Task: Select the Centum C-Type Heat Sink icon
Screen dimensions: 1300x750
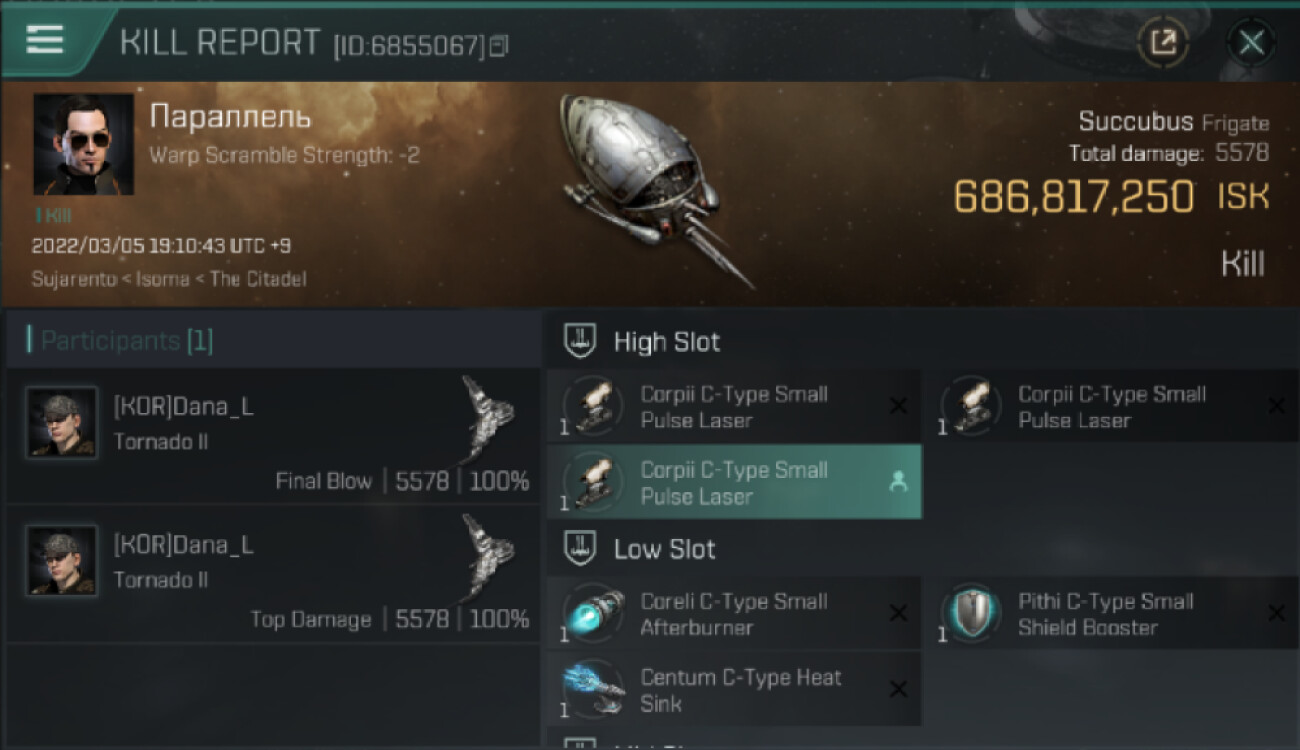Action: click(x=593, y=689)
